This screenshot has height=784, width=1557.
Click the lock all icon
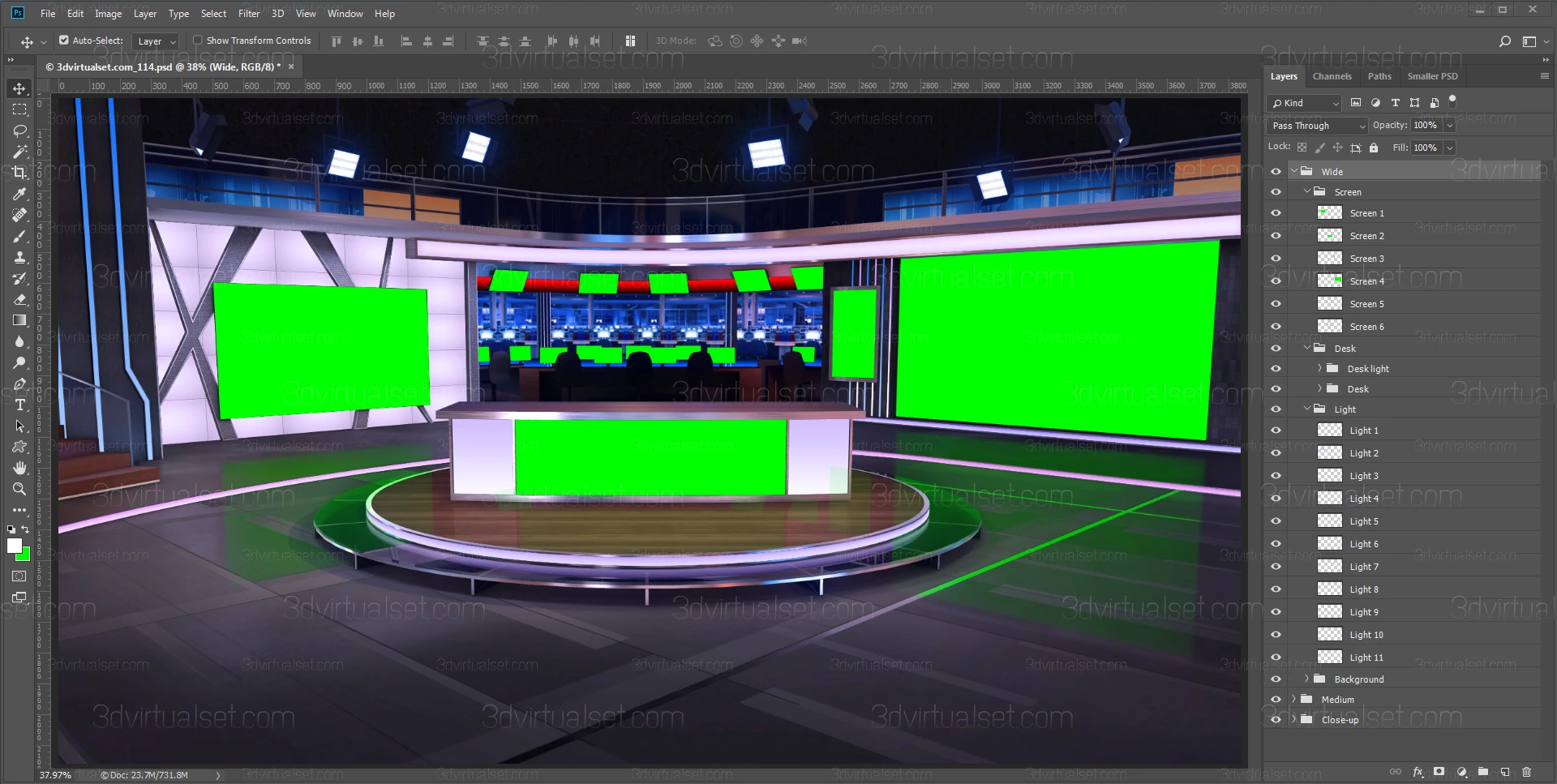tap(1374, 148)
